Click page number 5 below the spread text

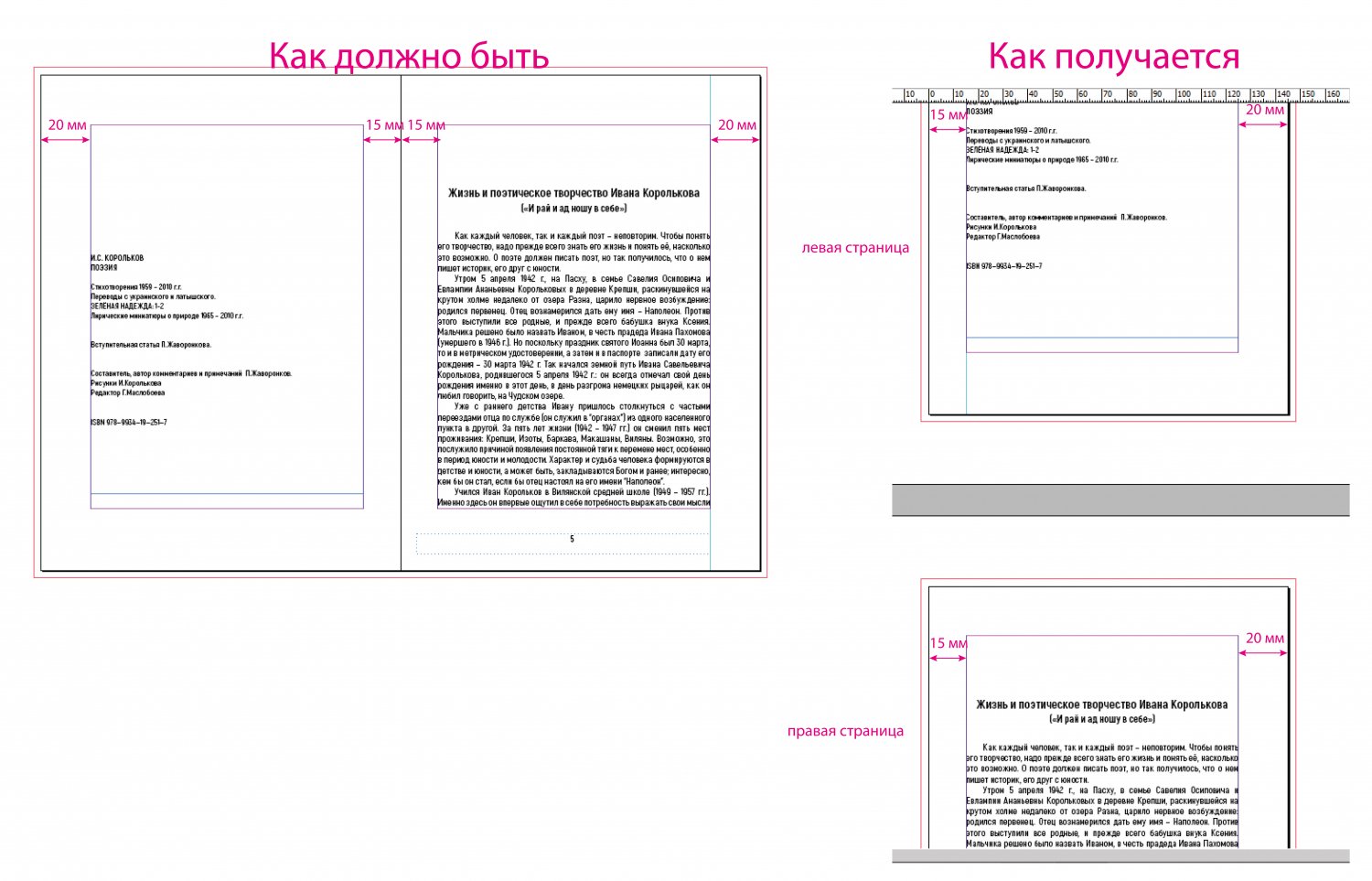[572, 540]
